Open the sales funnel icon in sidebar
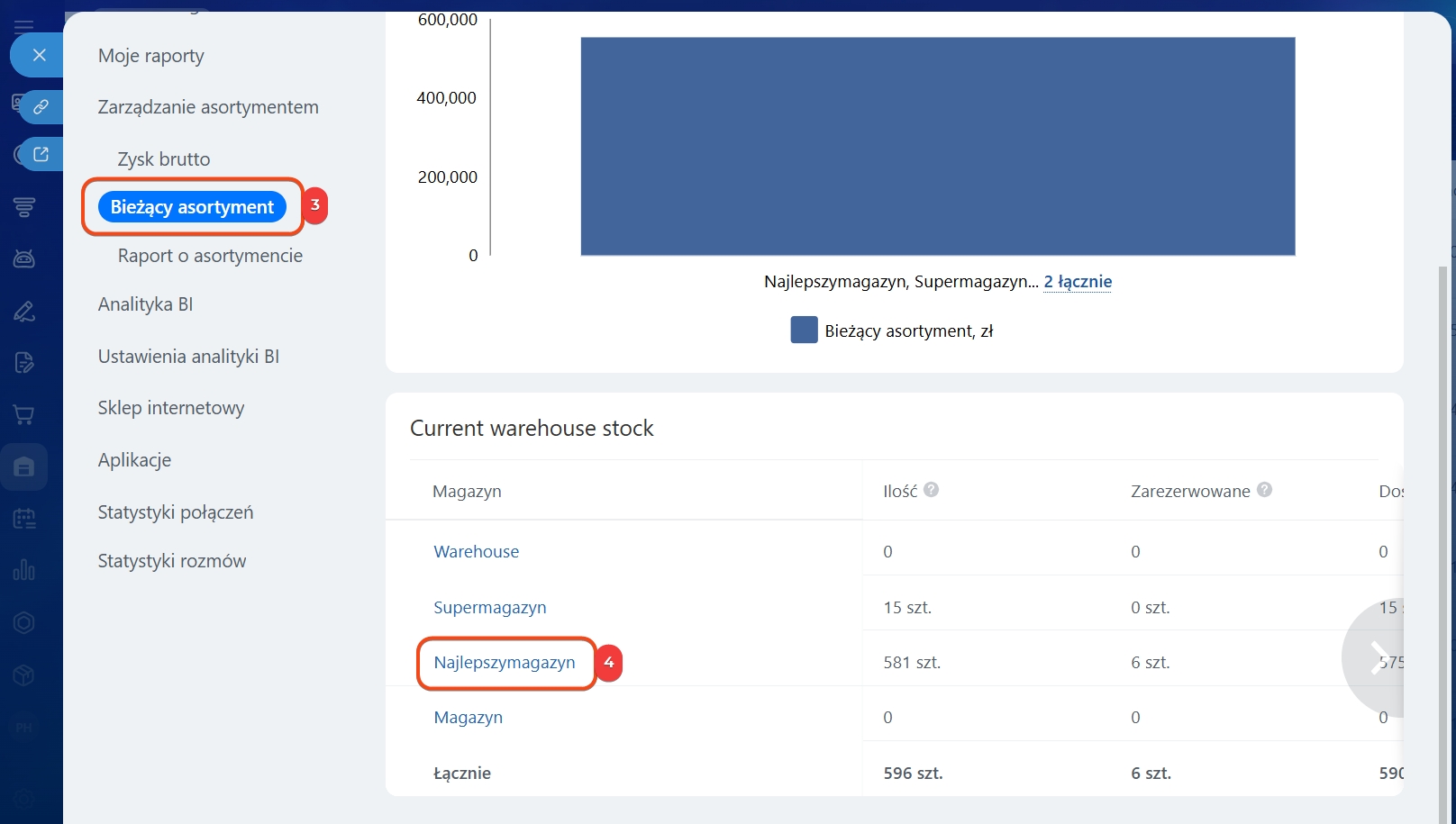The image size is (1456, 824). (x=24, y=207)
